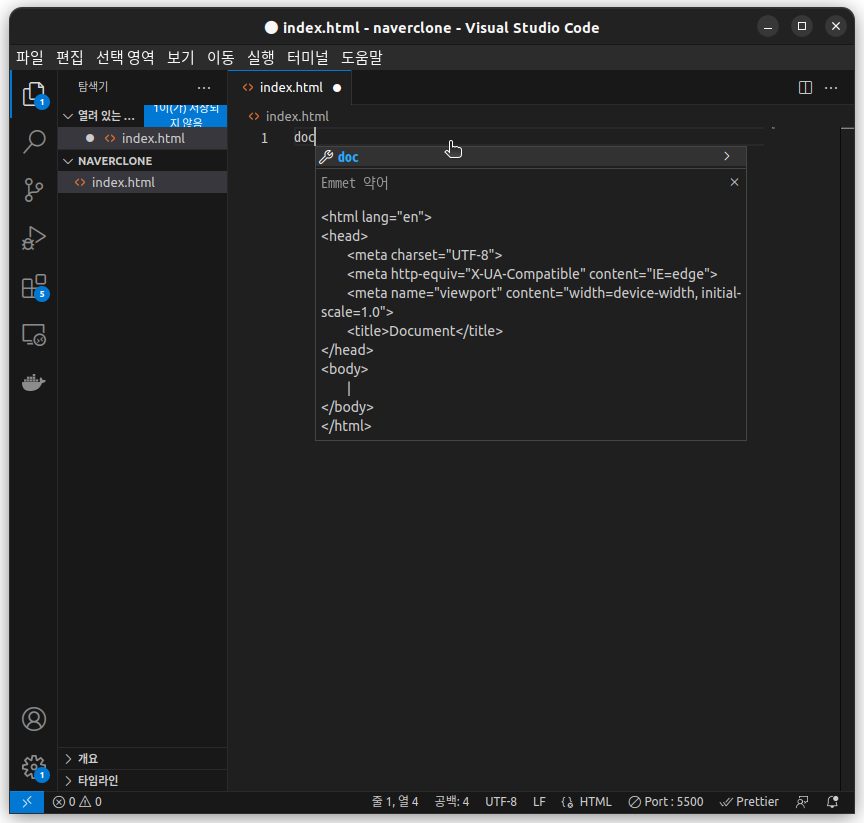
Task: Click the 공백: 4 indentation setting
Action: [x=451, y=802]
